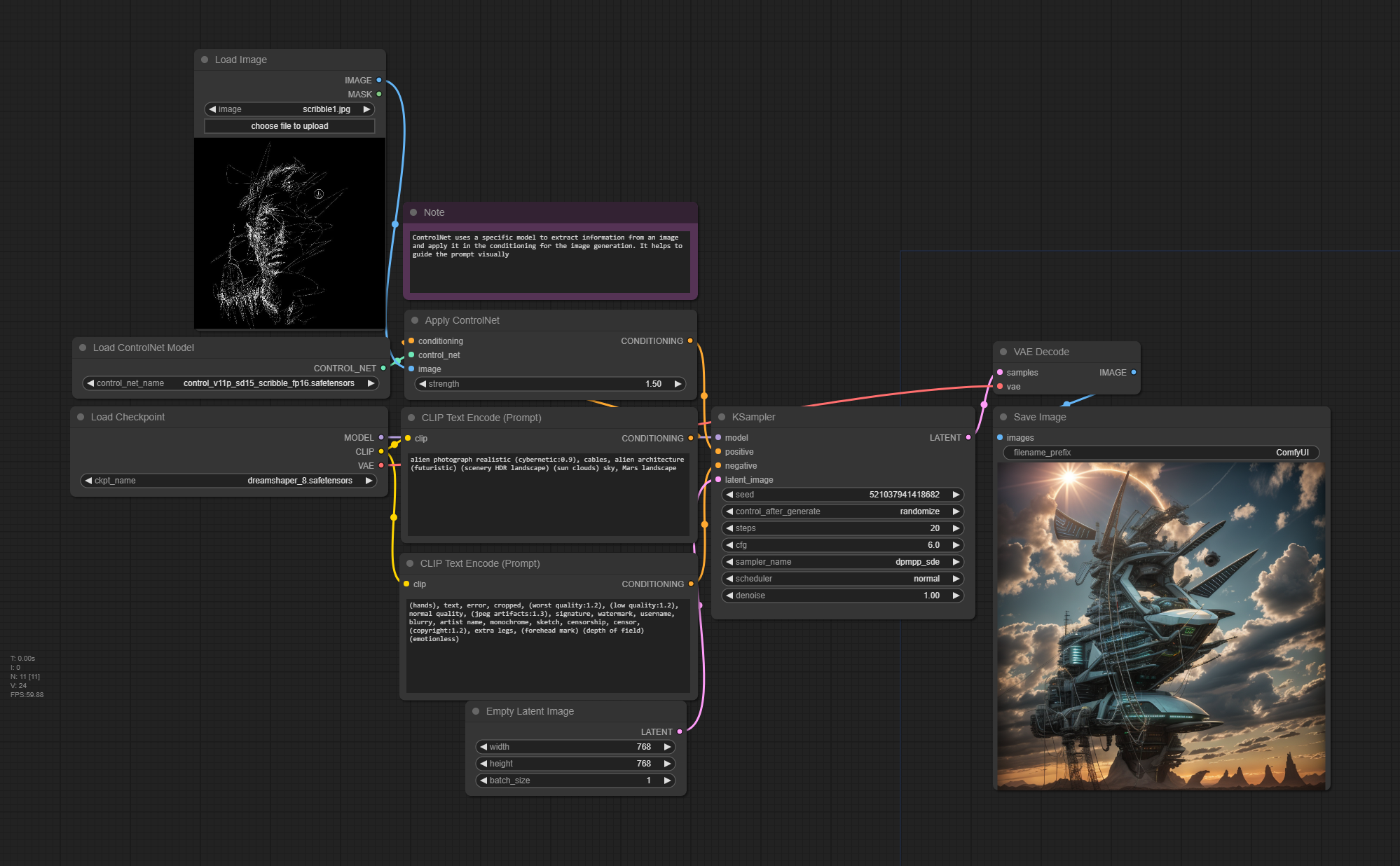Click the MASK output socket on Load Image
The width and height of the screenshot is (1400, 866).
(379, 94)
